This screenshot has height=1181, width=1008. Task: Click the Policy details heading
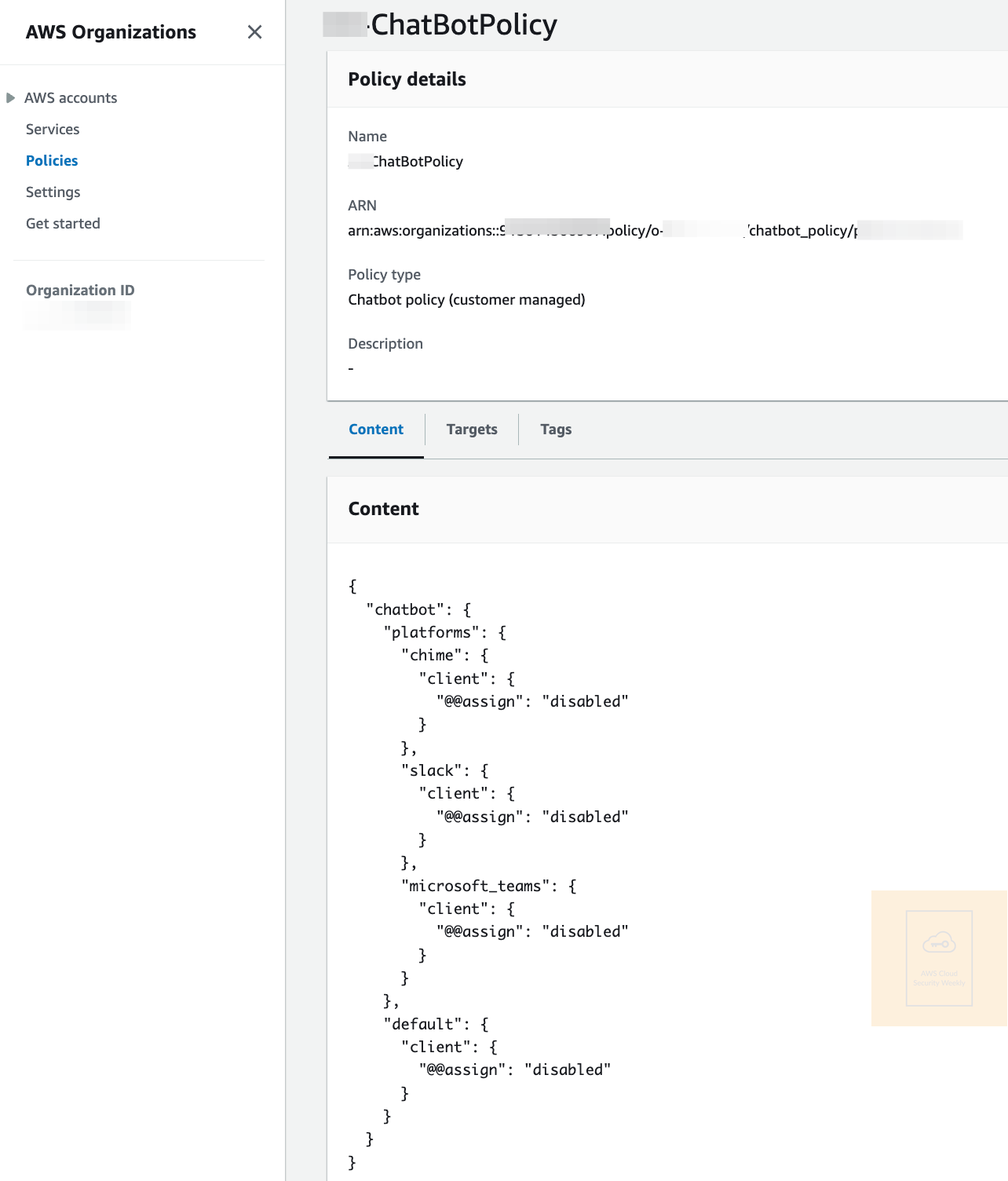tap(407, 79)
